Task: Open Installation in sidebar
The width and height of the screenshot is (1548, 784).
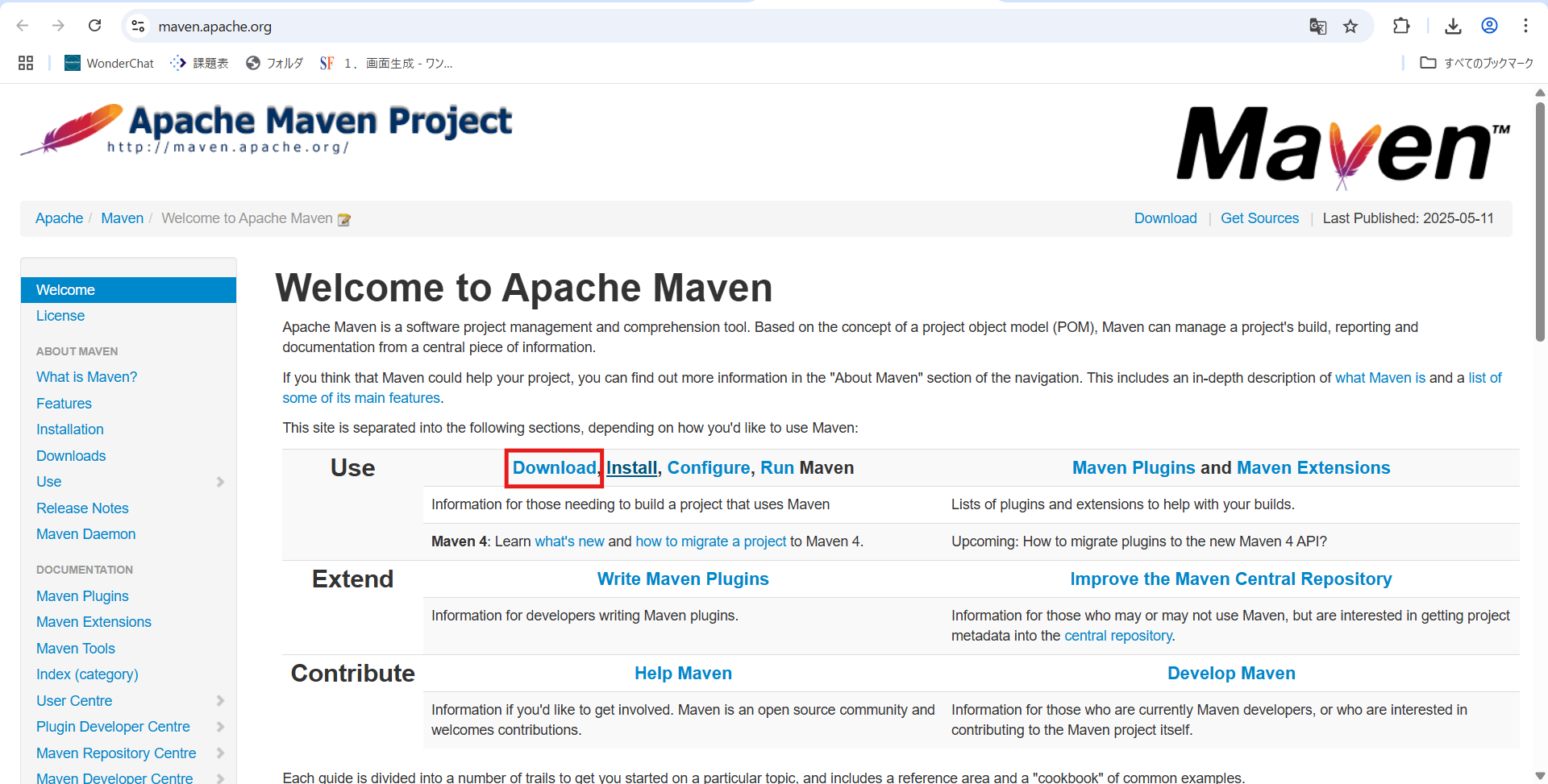Action: point(70,429)
